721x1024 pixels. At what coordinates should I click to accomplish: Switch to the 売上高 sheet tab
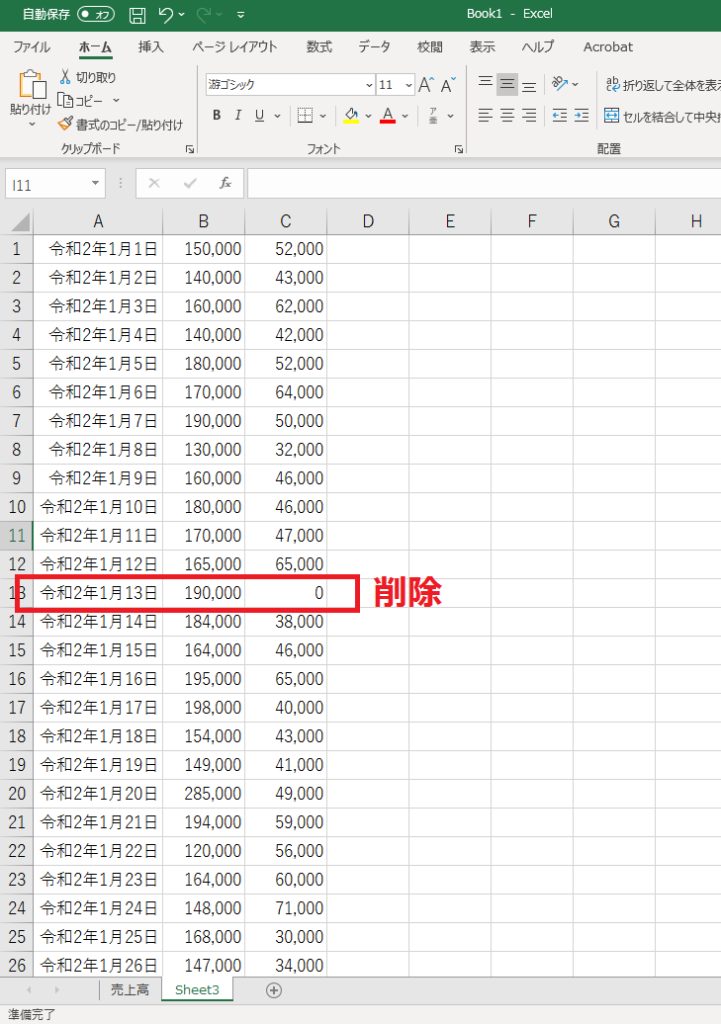coord(129,990)
